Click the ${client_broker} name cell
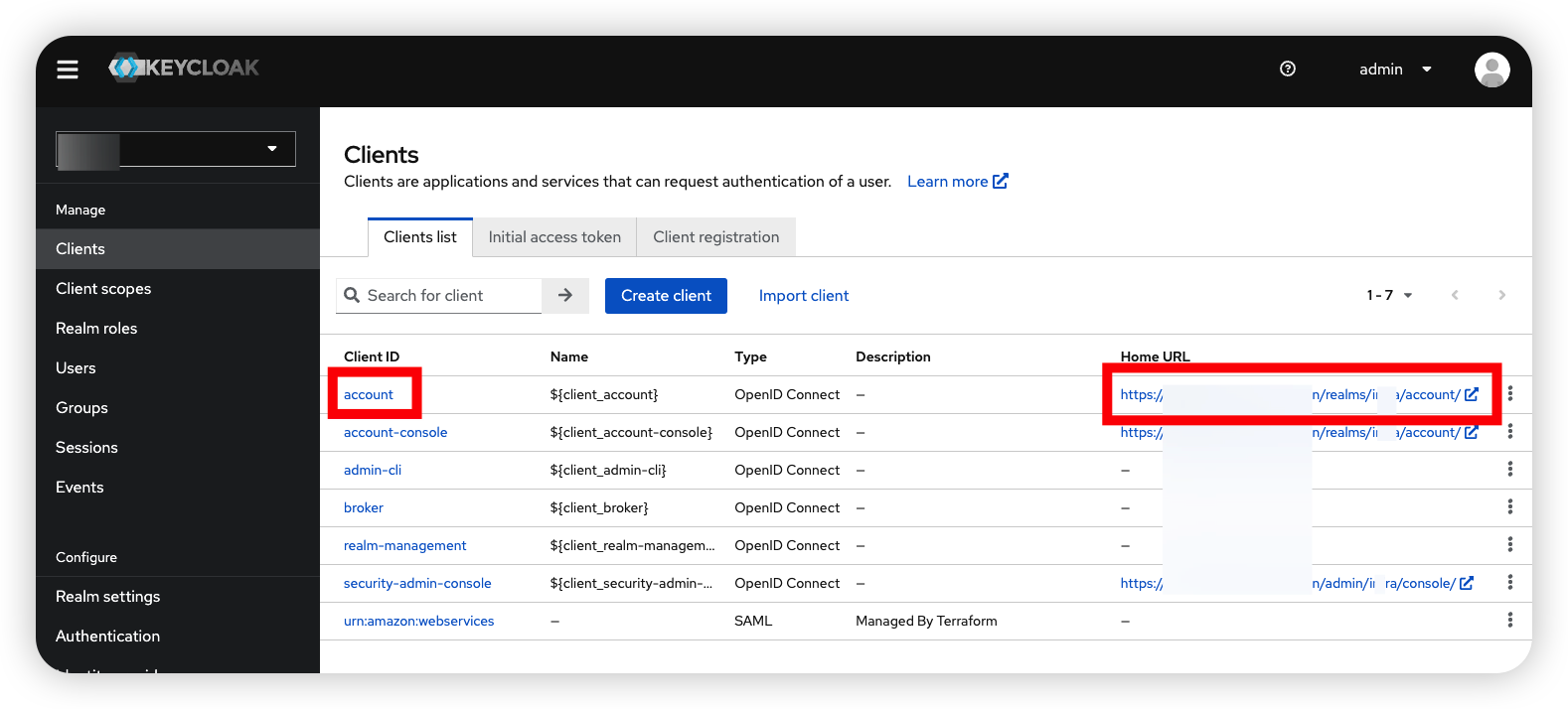 [599, 508]
